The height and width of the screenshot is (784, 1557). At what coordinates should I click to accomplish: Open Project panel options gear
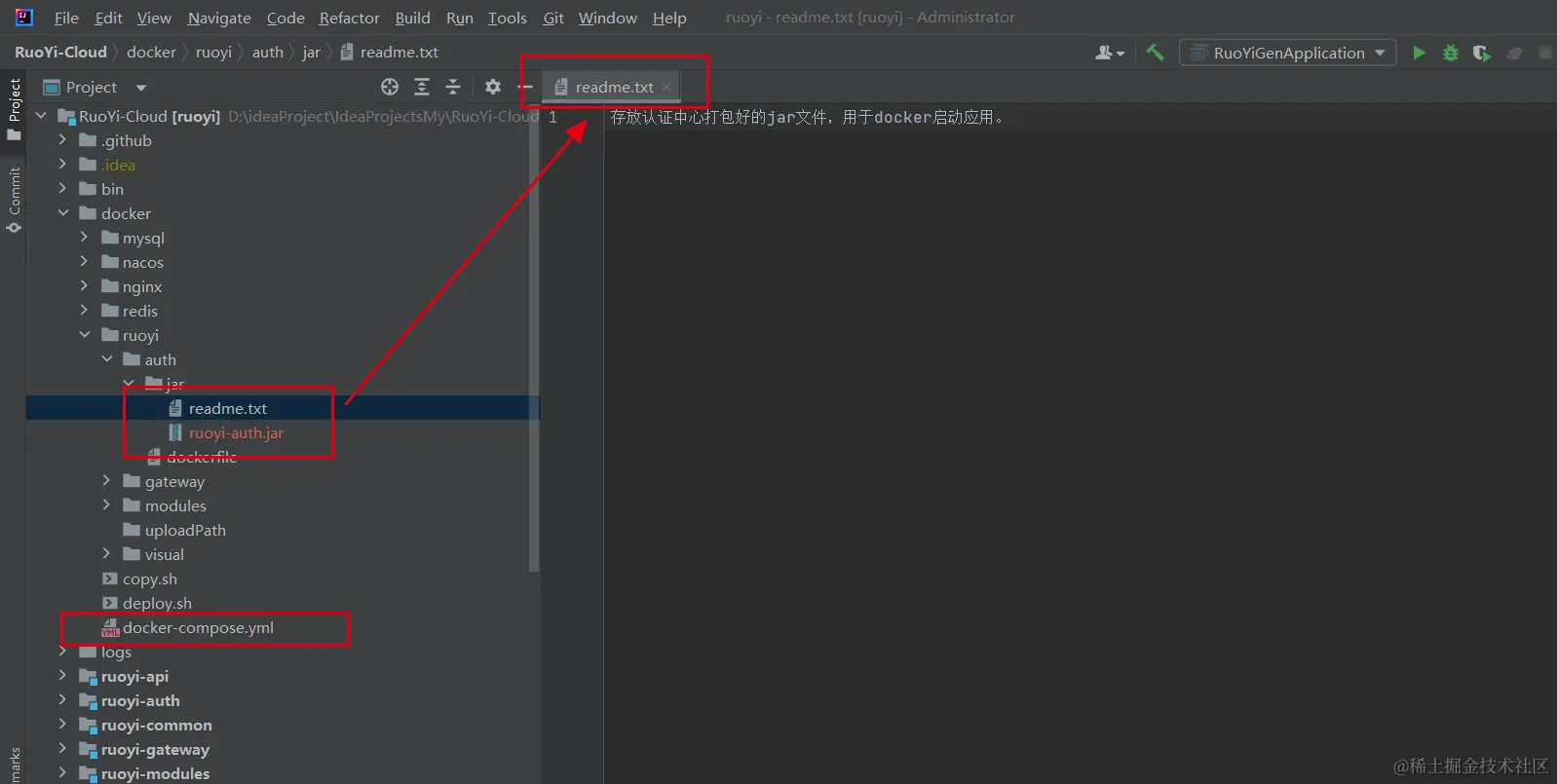tap(493, 87)
